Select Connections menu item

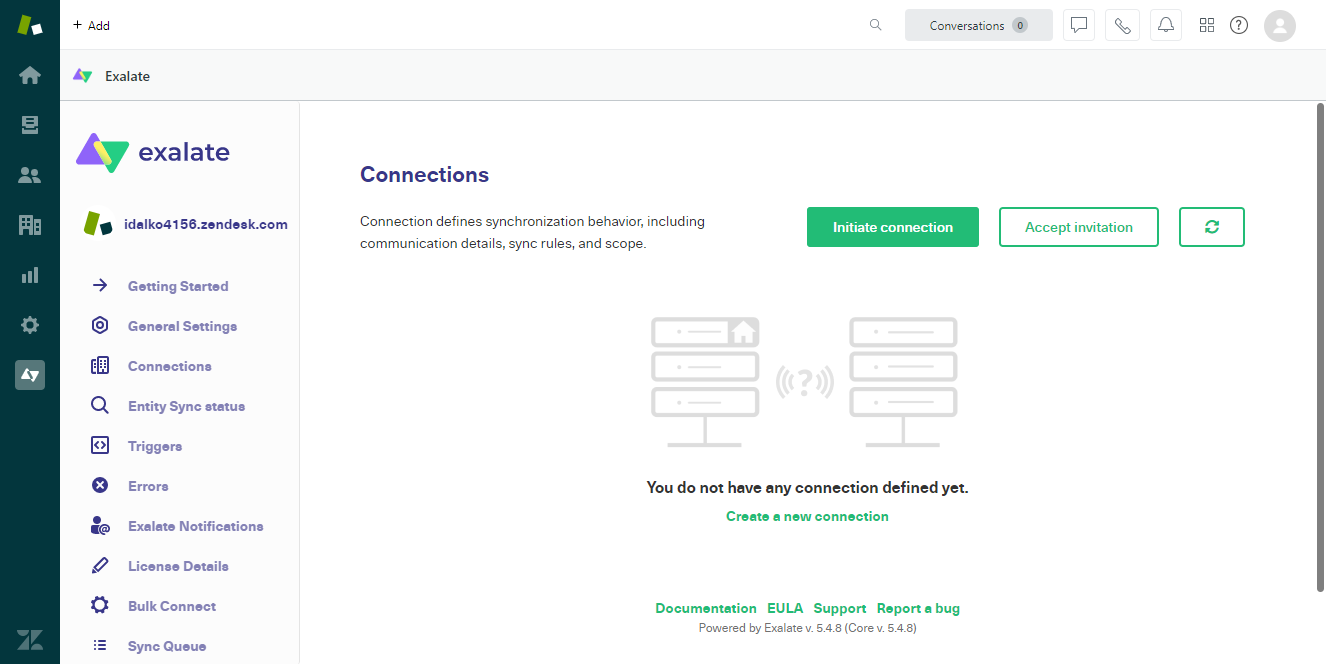pos(170,366)
